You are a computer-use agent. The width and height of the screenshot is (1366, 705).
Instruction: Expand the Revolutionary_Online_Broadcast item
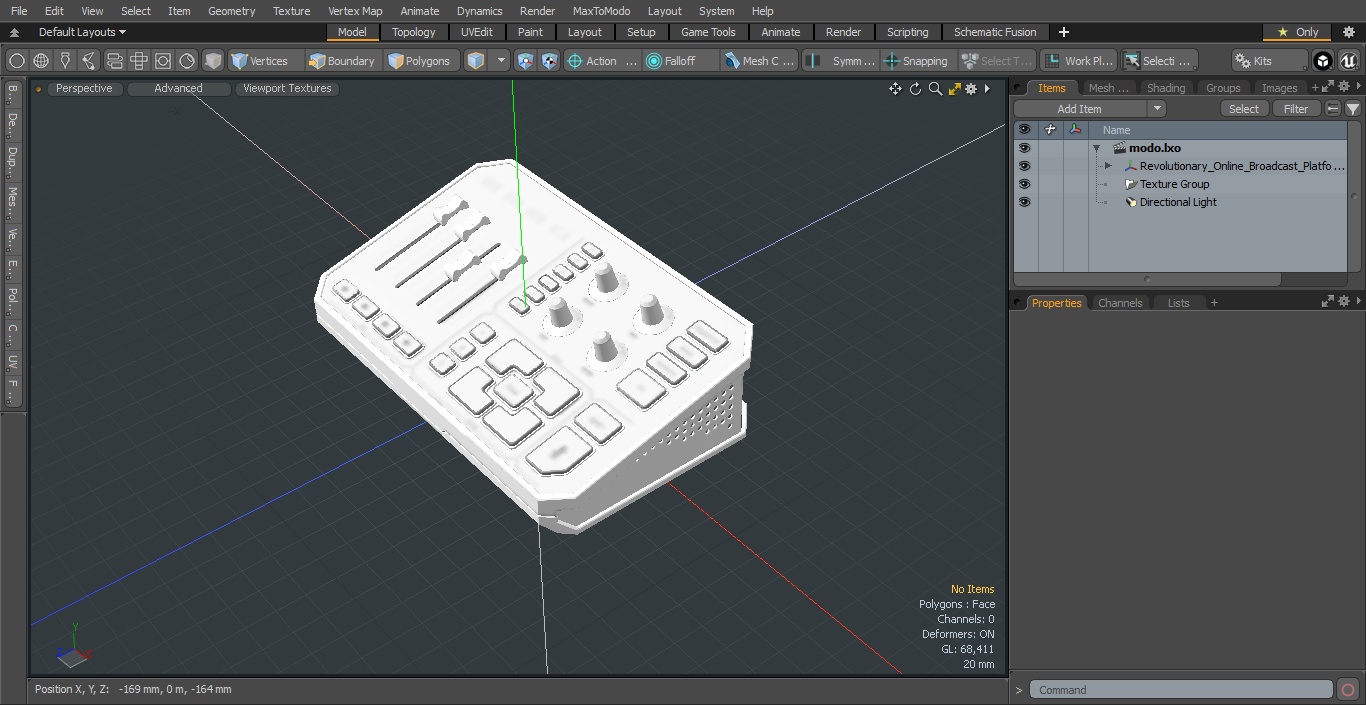1108,166
